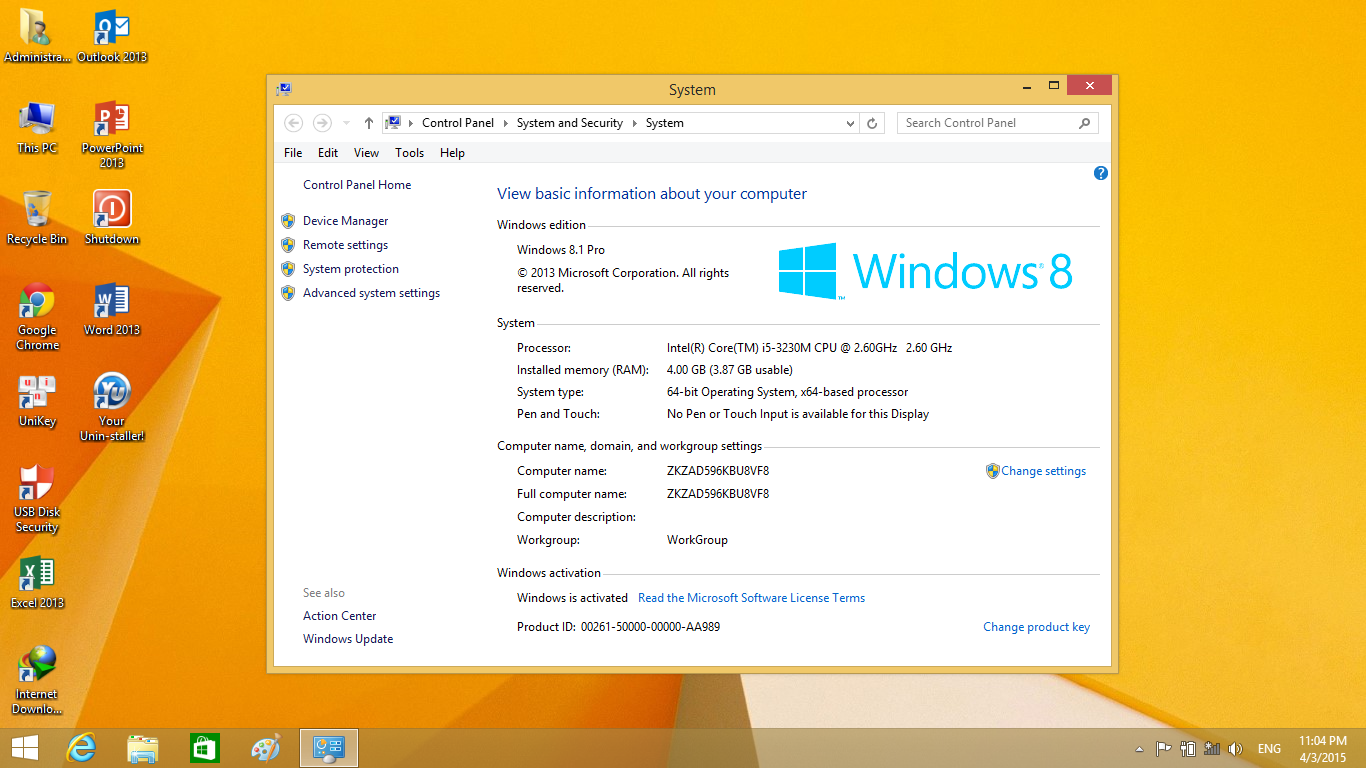Click Change settings for computer name

tap(1044, 471)
